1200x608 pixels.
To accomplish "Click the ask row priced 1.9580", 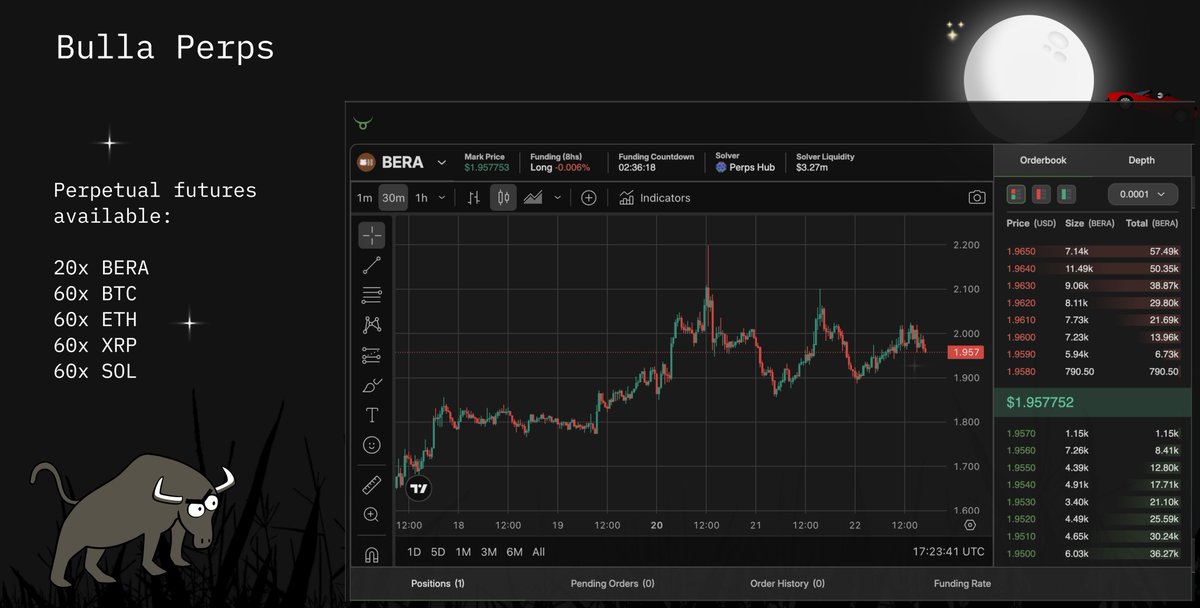I will (x=1093, y=371).
